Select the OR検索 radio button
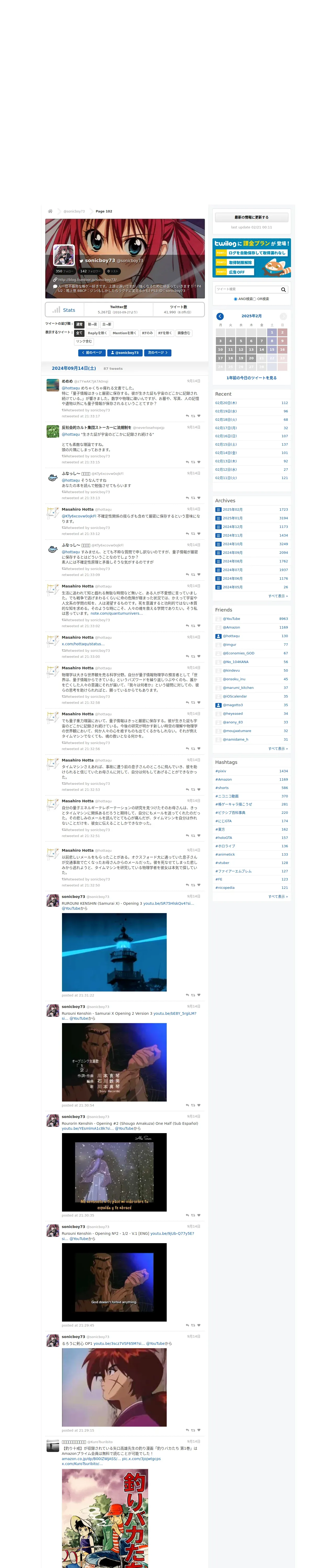 tap(255, 299)
